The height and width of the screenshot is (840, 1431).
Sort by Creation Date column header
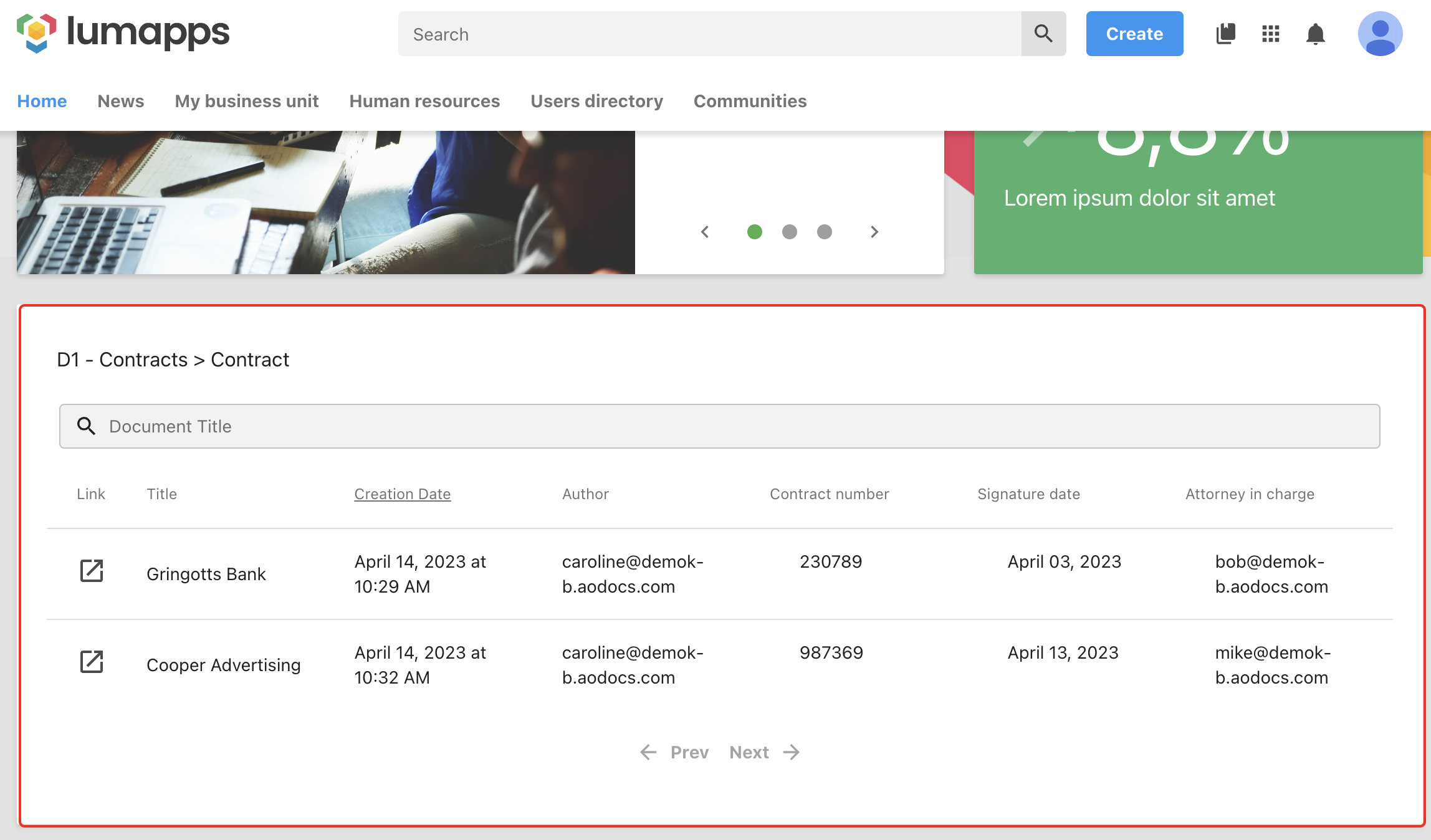point(402,494)
